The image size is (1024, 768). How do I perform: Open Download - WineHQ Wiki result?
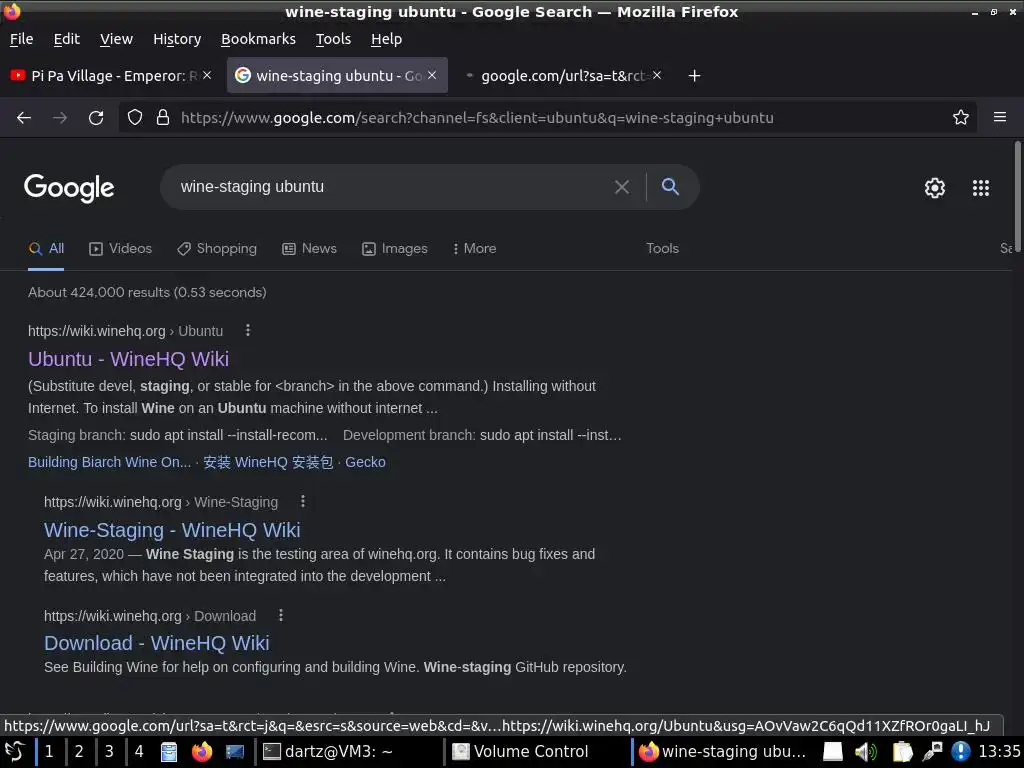[x=157, y=643]
